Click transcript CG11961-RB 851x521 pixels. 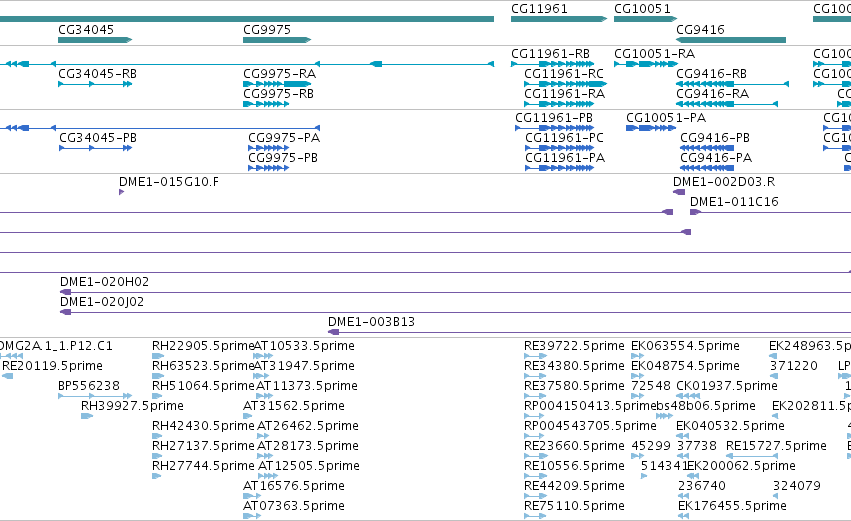(x=552, y=64)
